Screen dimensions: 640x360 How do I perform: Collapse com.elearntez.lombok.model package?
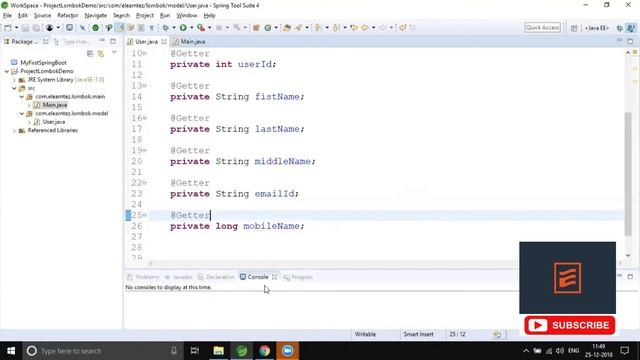tap(22, 113)
